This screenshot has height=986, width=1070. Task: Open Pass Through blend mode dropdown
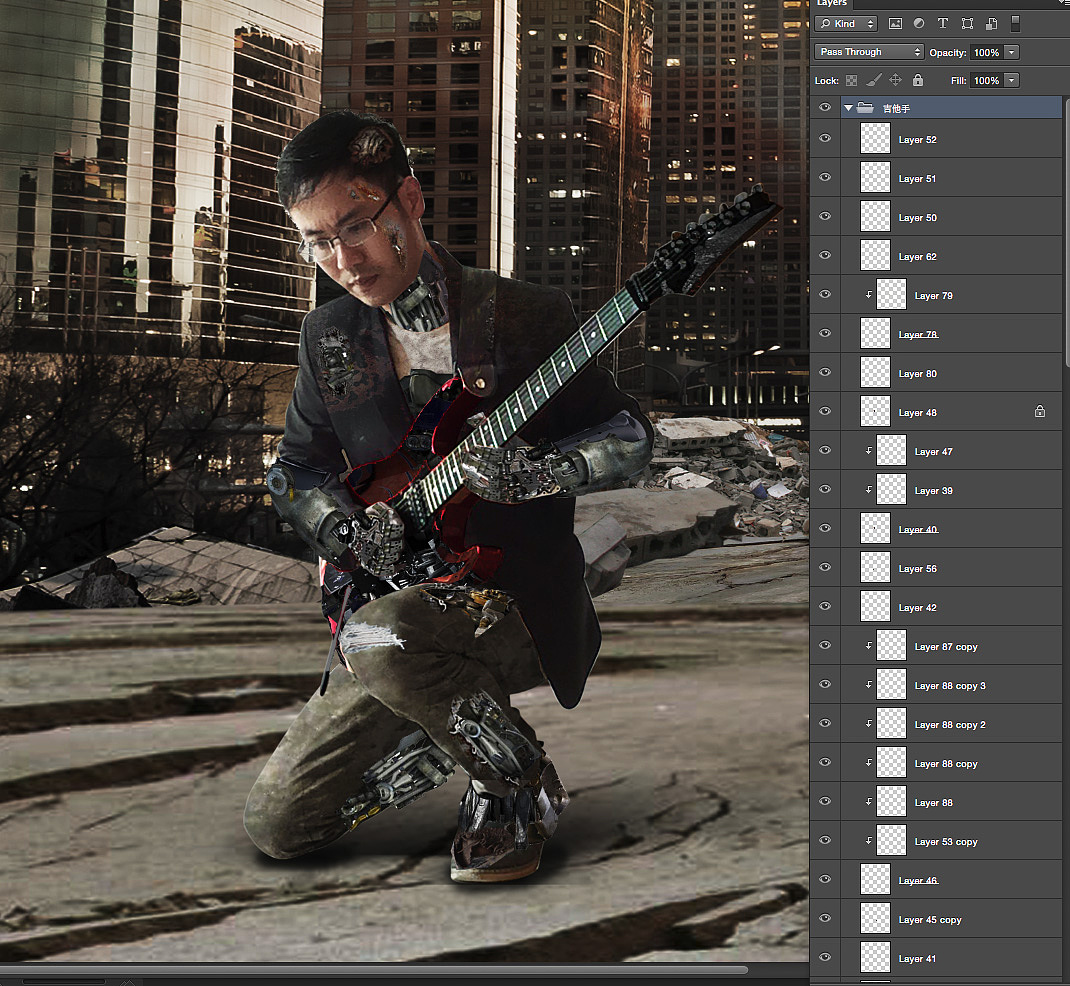pyautogui.click(x=869, y=52)
